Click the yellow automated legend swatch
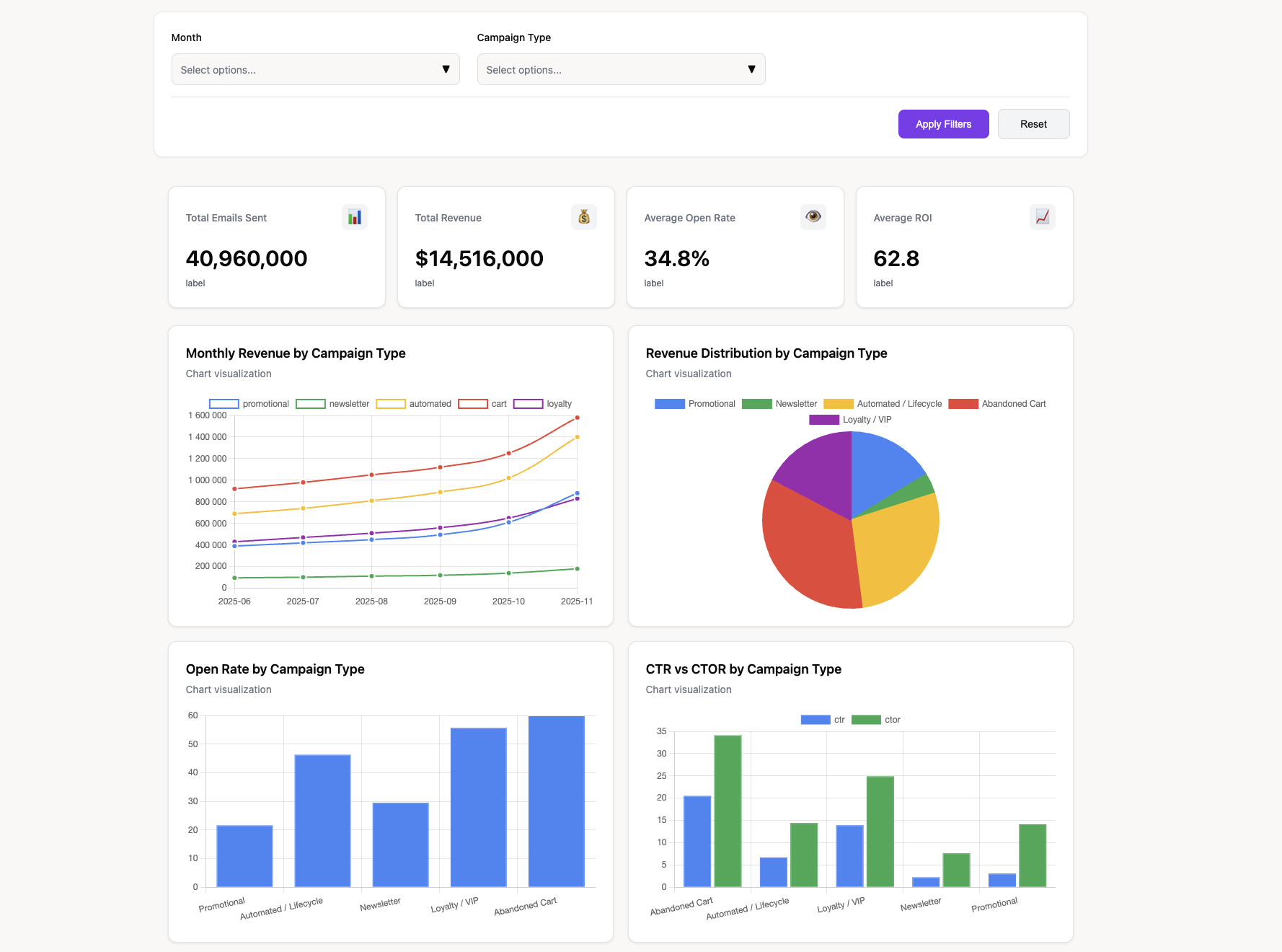The height and width of the screenshot is (952, 1282). click(392, 403)
